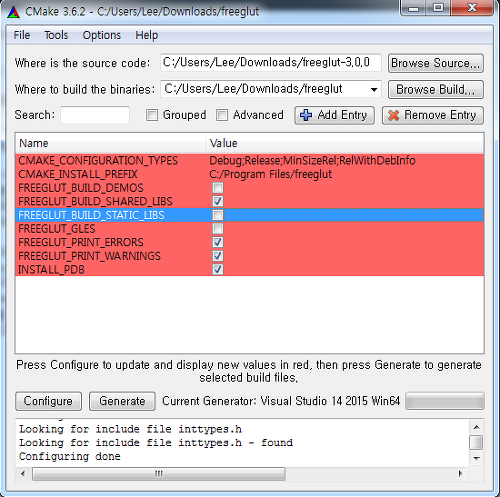Click the 'Configuring done' log line

[x=70, y=456]
